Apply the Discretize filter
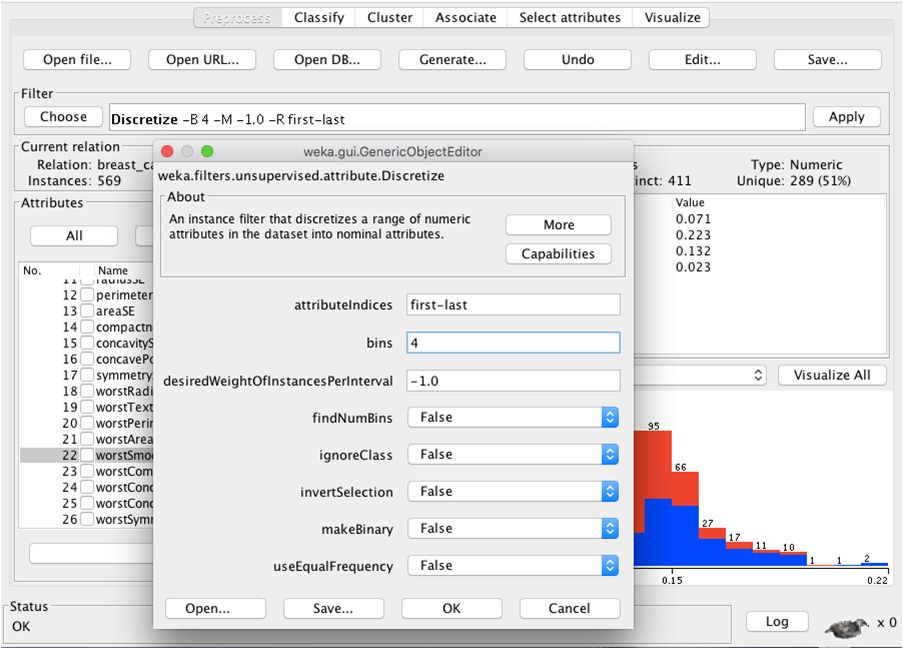This screenshot has height=649, width=903. tap(847, 117)
